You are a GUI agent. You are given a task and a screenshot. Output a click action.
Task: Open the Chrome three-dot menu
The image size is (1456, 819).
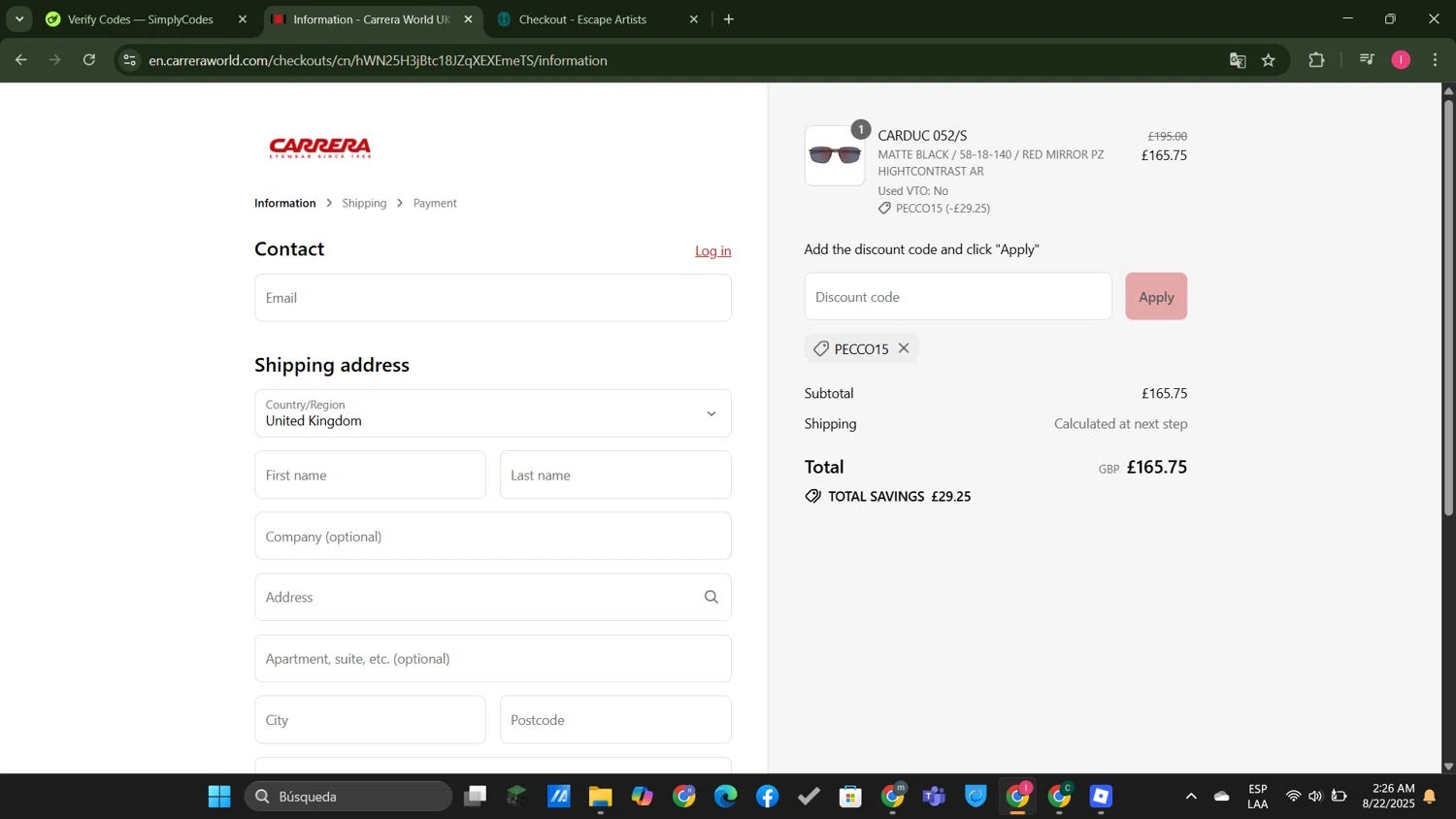pyautogui.click(x=1436, y=60)
